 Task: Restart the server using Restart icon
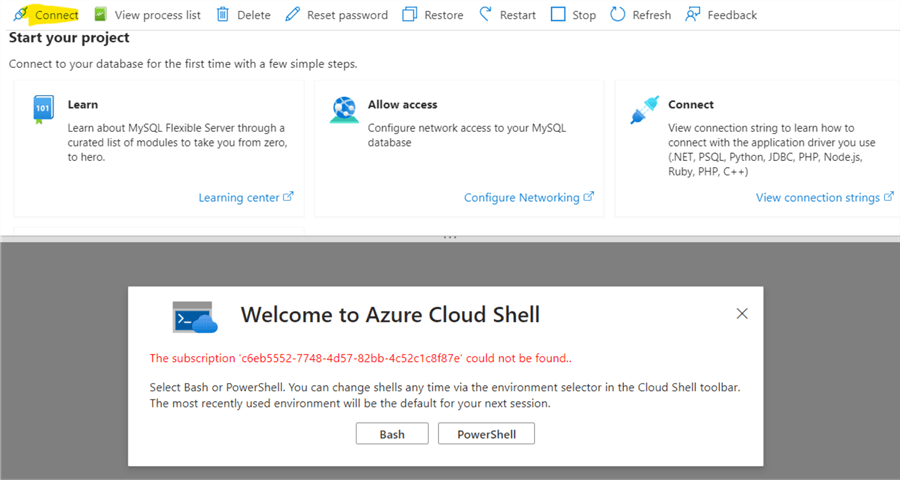click(485, 15)
